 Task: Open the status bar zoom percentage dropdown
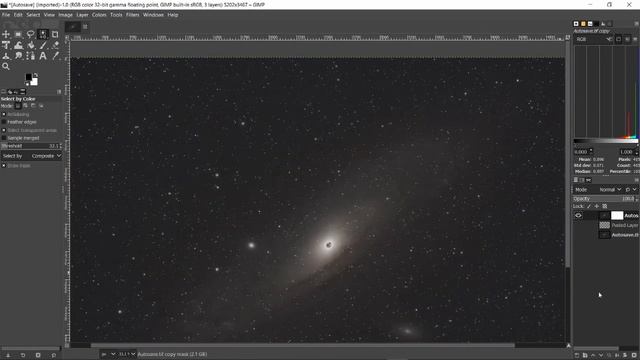click(x=127, y=354)
